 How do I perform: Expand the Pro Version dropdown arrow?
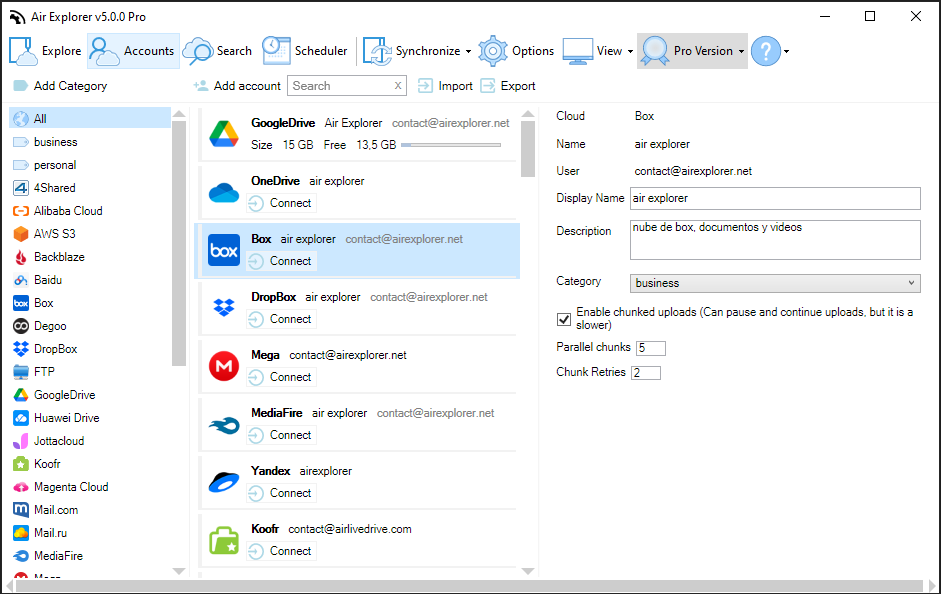click(x=741, y=52)
